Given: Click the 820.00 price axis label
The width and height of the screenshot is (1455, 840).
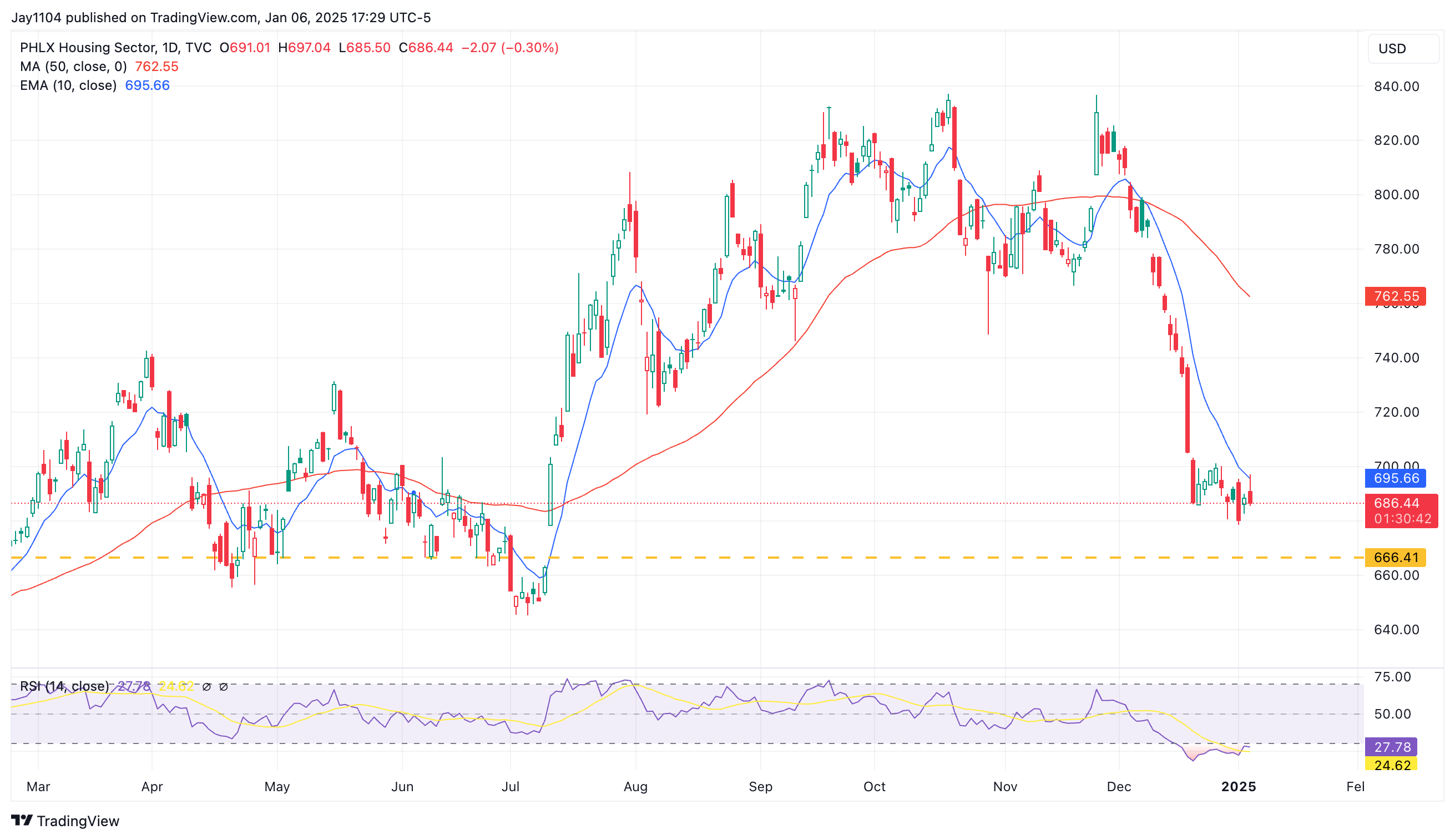Looking at the screenshot, I should pos(1397,140).
